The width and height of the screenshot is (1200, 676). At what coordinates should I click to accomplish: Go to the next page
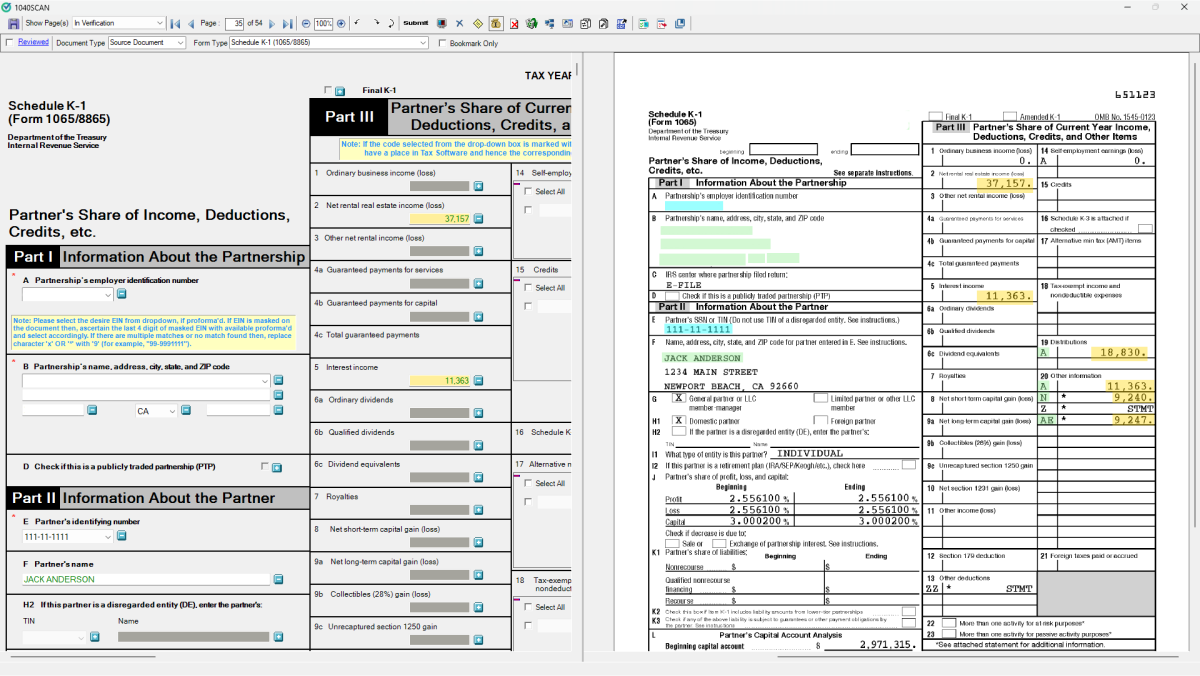pyautogui.click(x=271, y=23)
